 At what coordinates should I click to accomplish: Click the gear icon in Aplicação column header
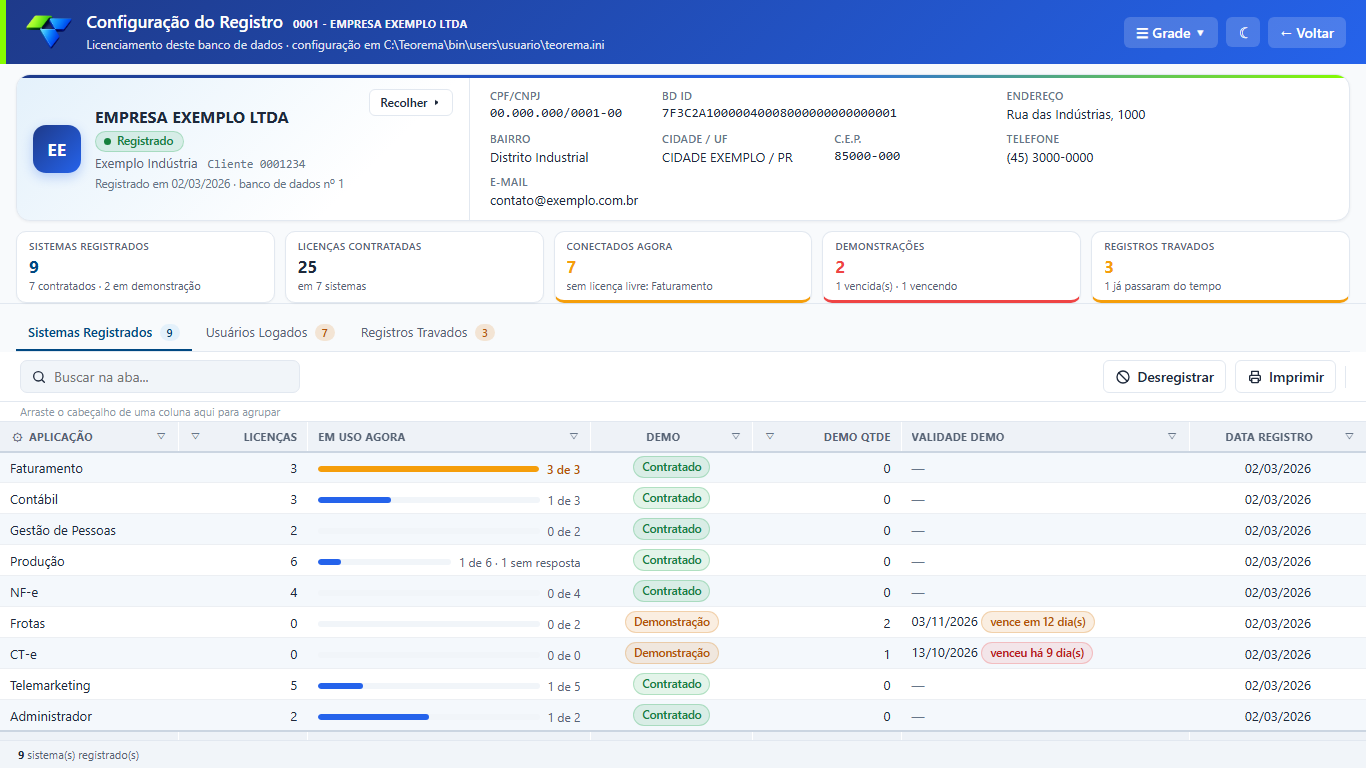pos(18,437)
